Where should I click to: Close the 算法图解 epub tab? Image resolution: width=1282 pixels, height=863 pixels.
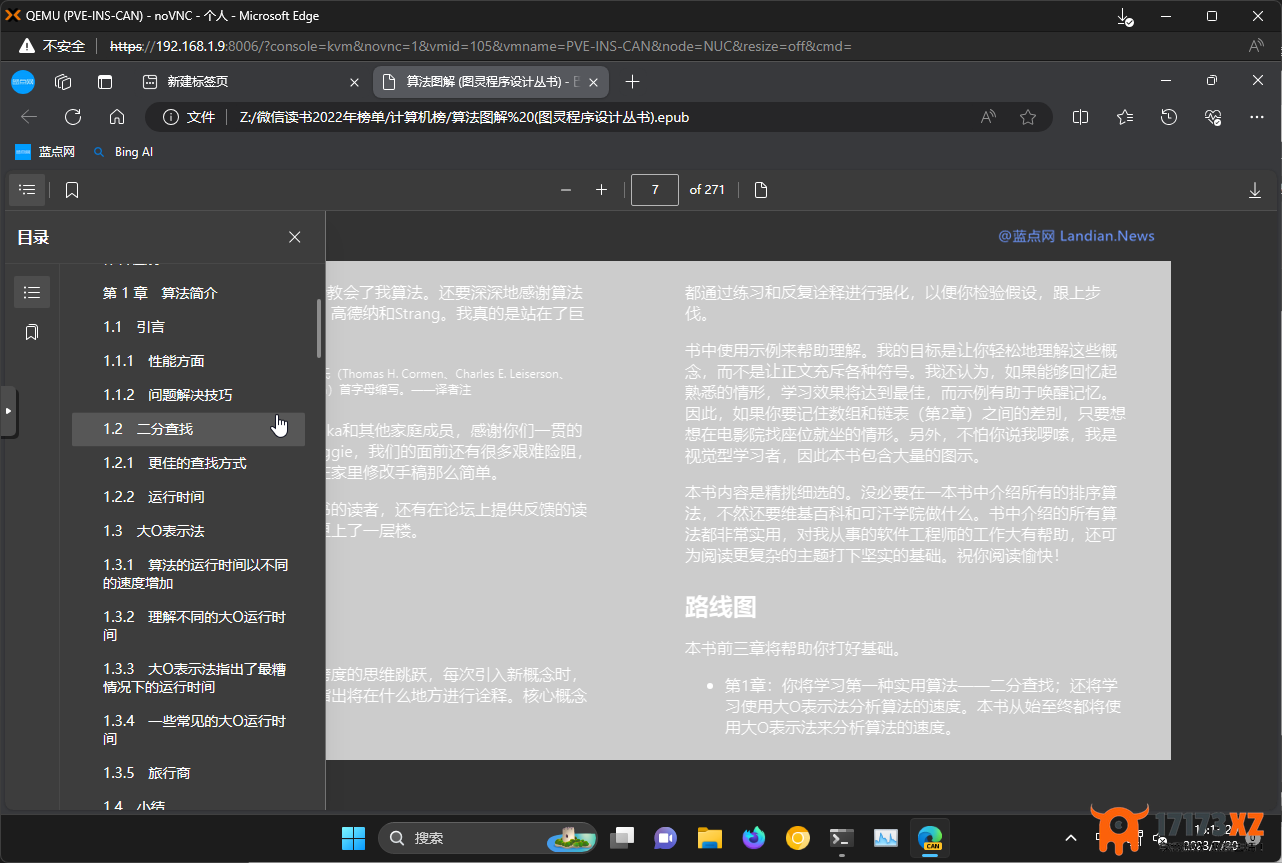tap(594, 82)
